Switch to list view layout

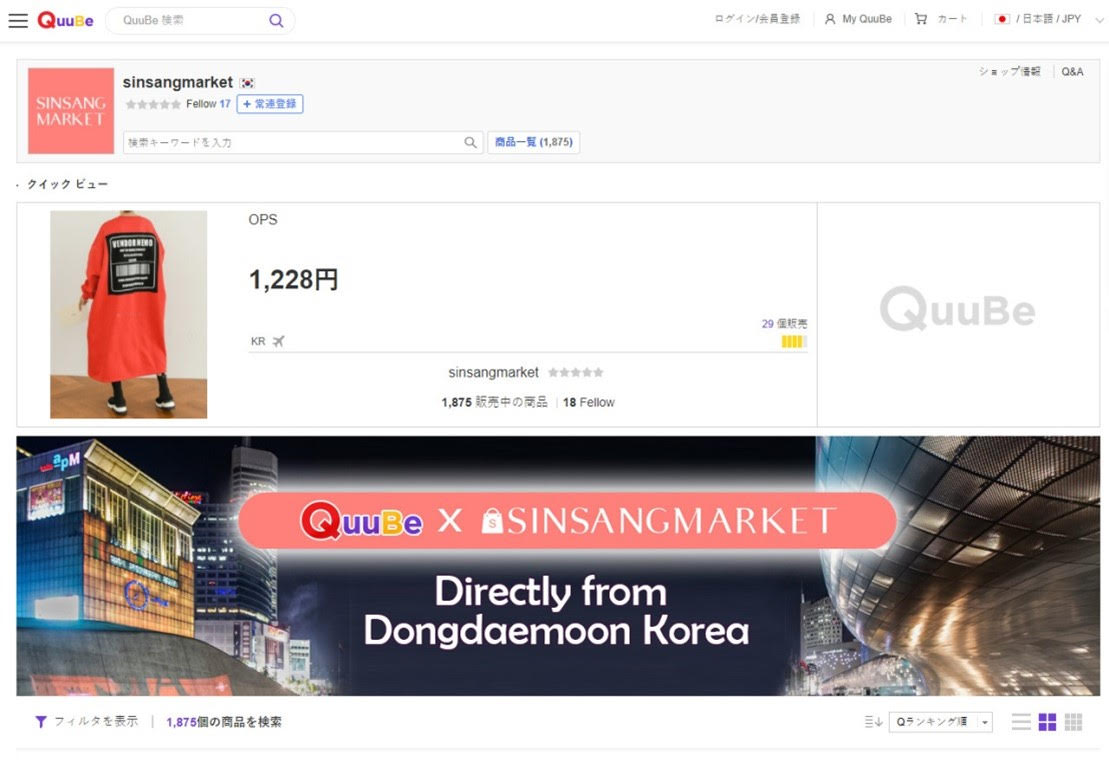pos(1021,722)
